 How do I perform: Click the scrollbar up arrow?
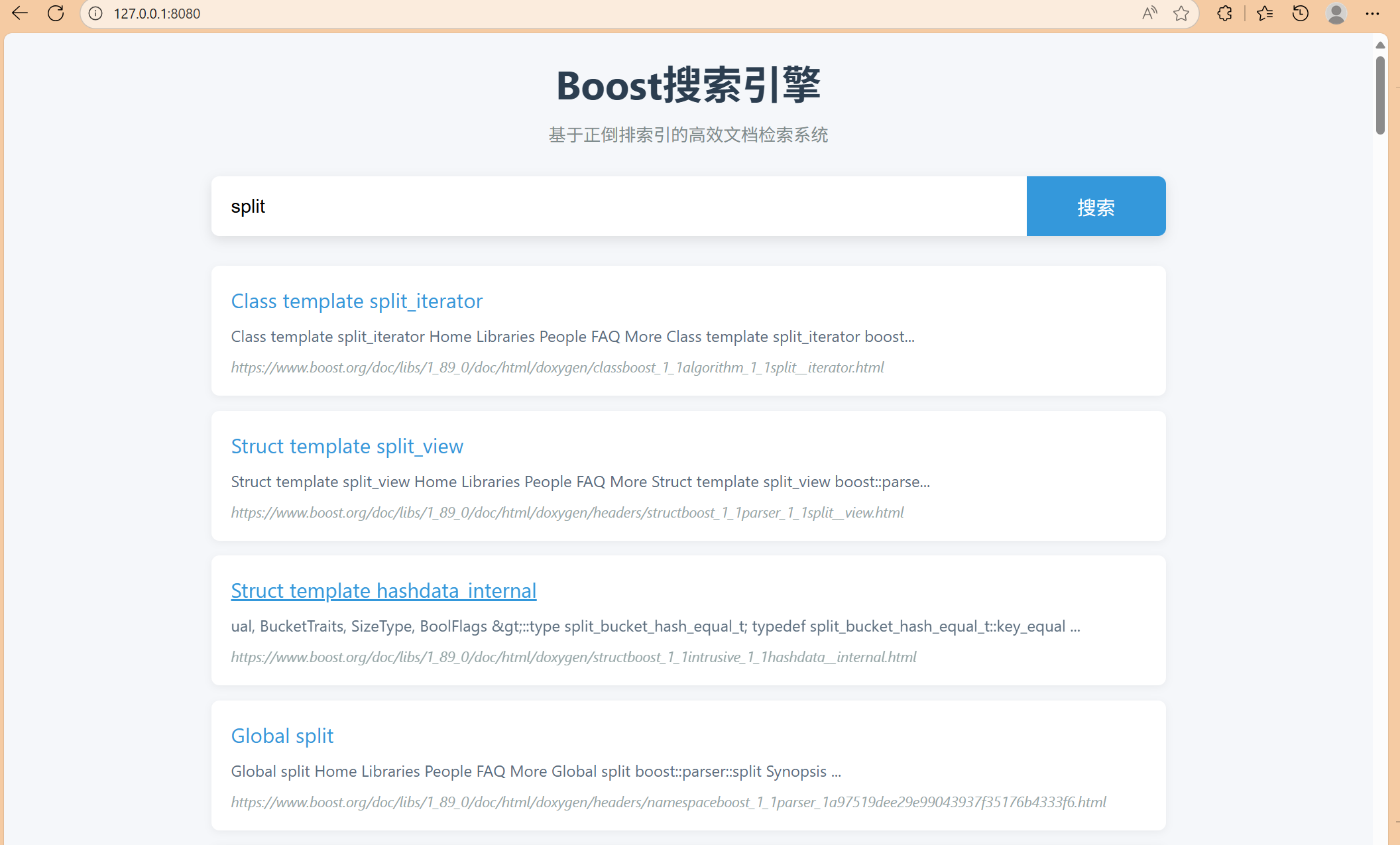point(1380,45)
